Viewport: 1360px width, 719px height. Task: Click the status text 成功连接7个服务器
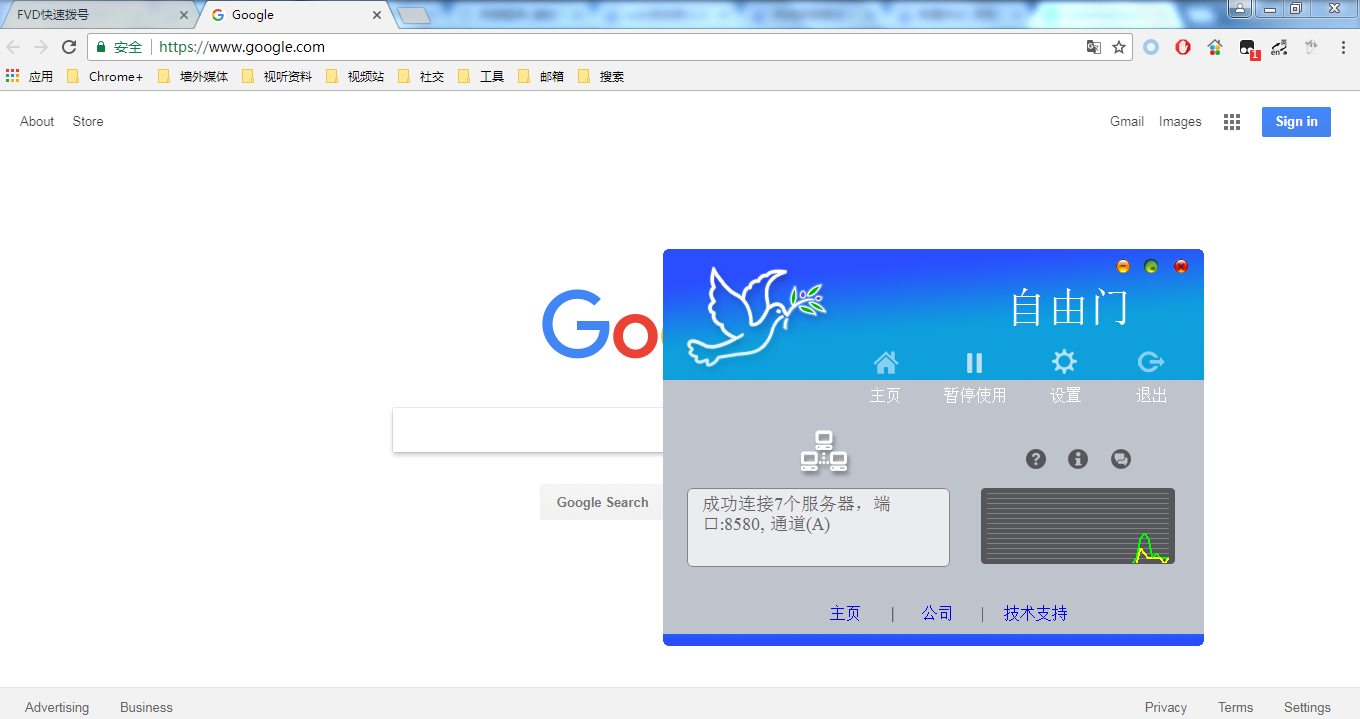pos(778,504)
